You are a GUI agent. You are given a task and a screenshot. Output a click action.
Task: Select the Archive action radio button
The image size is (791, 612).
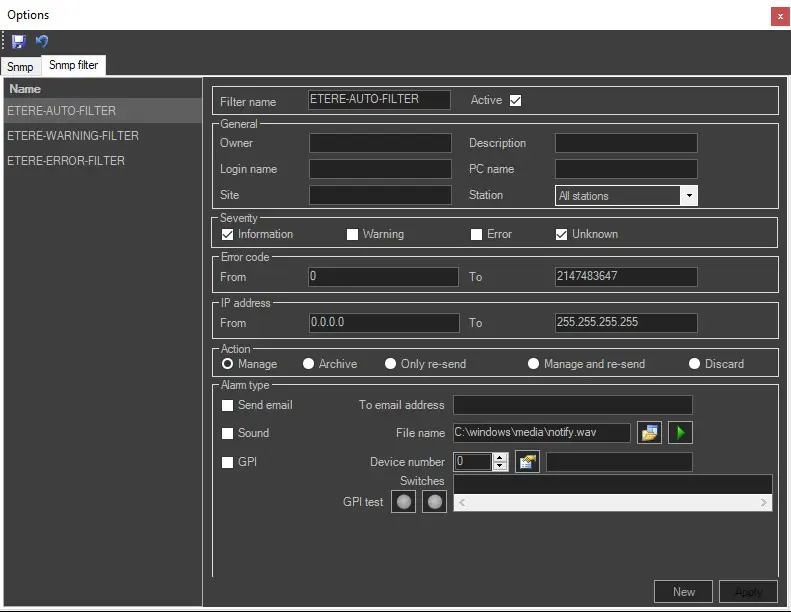[309, 364]
